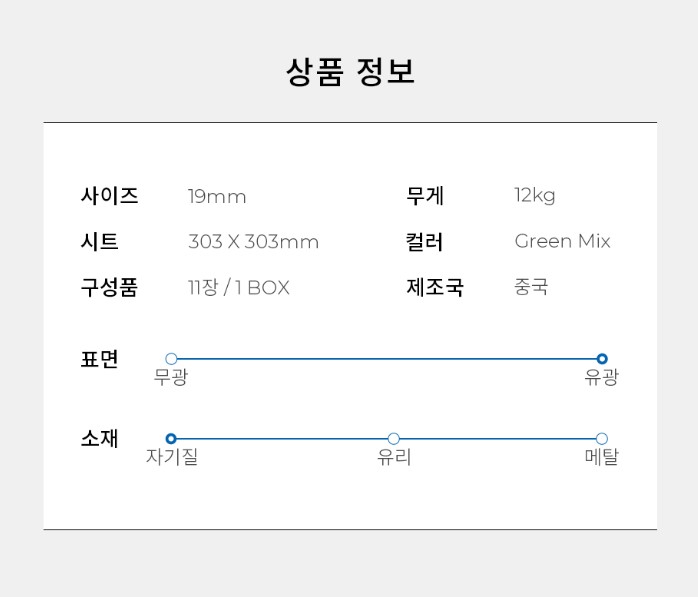Image resolution: width=698 pixels, height=597 pixels.
Task: Click the 사이즈 label
Action: point(109,196)
